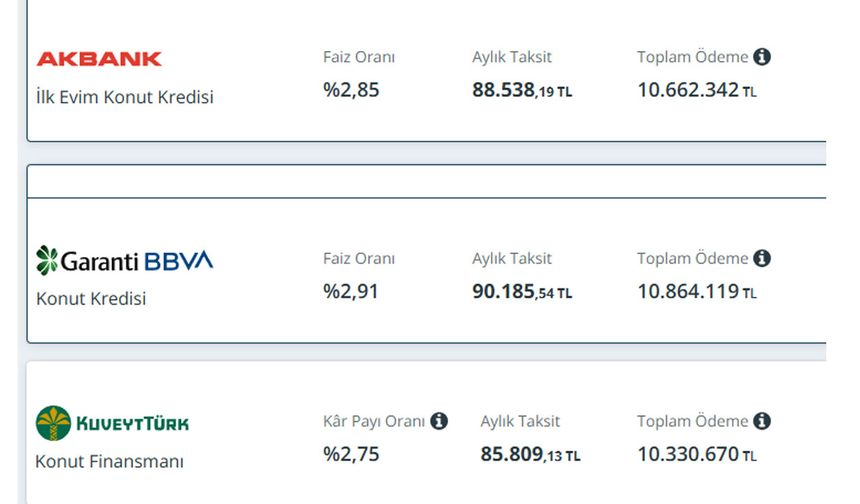The image size is (860, 504).
Task: Select Akbank monthly installment 88.538,19 TL
Action: click(522, 90)
